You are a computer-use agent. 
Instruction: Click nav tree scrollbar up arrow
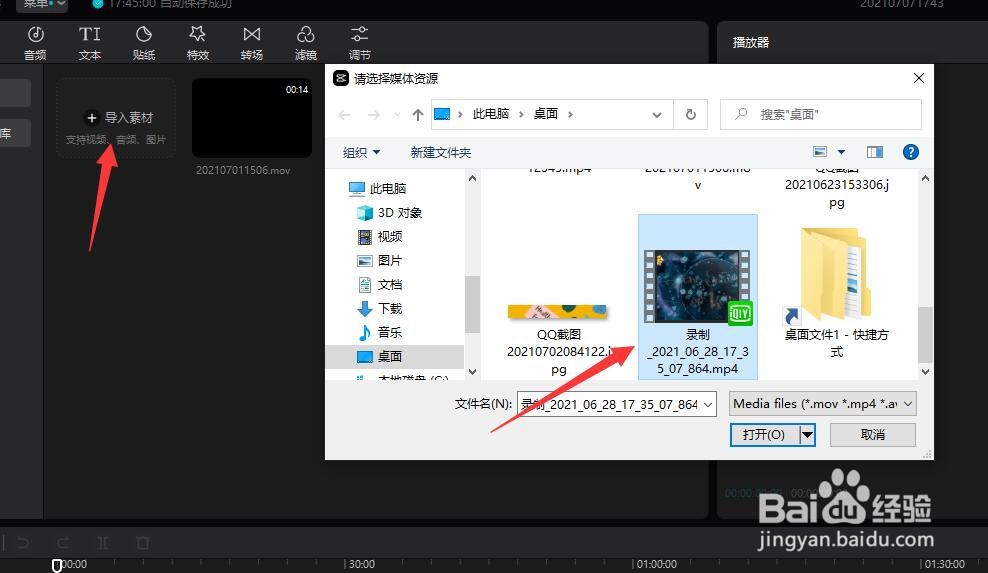[473, 178]
